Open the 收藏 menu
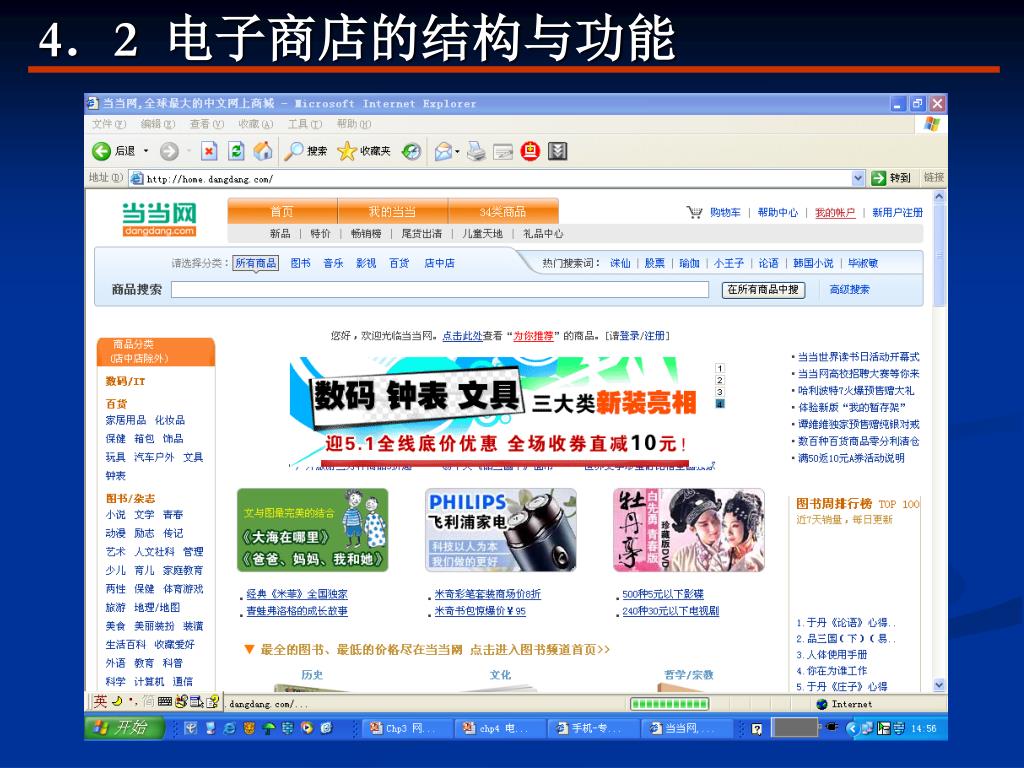The width and height of the screenshot is (1024, 768). point(255,124)
